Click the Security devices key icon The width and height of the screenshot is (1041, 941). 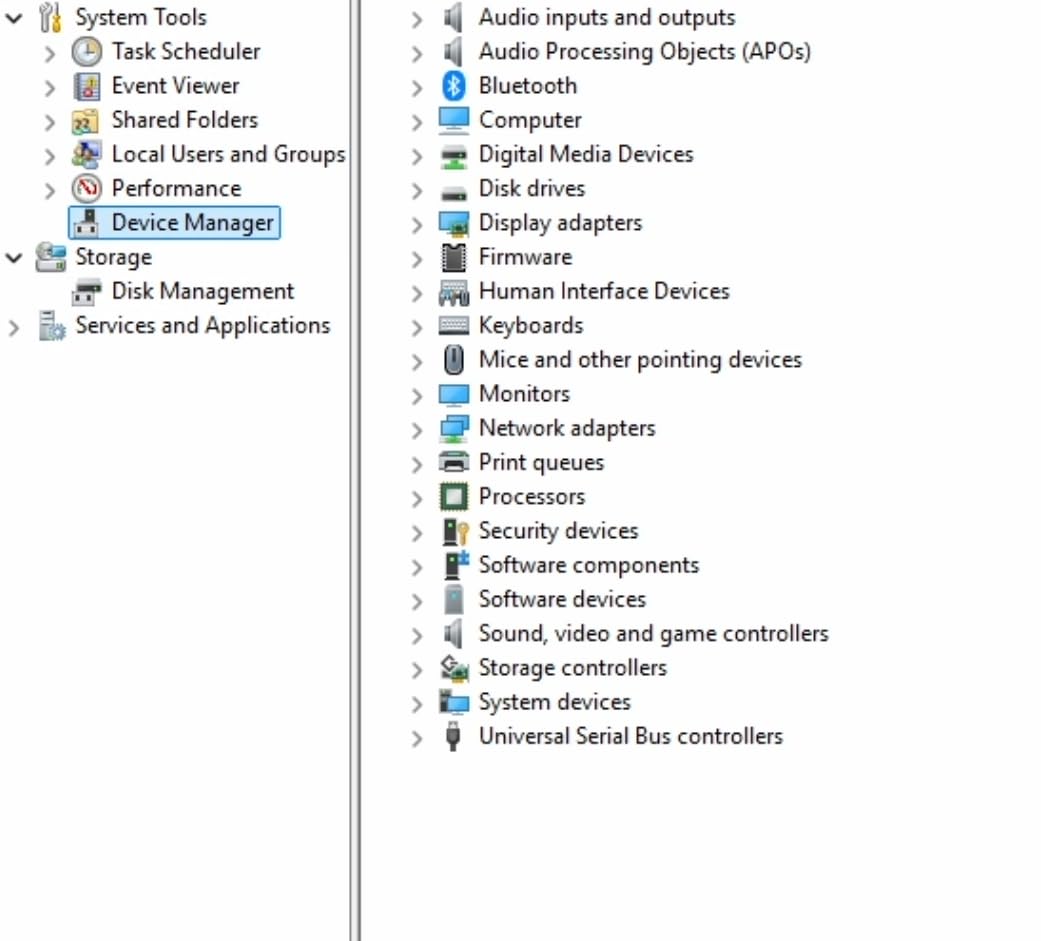[x=453, y=531]
